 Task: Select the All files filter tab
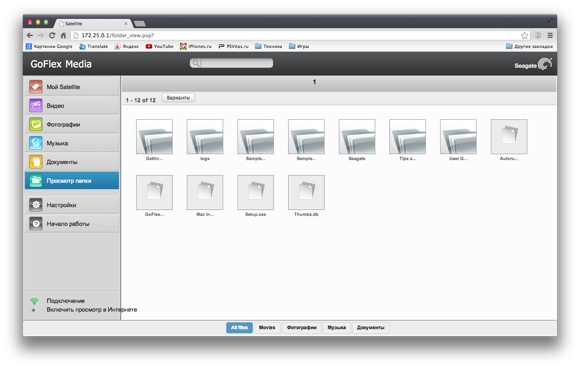[239, 328]
